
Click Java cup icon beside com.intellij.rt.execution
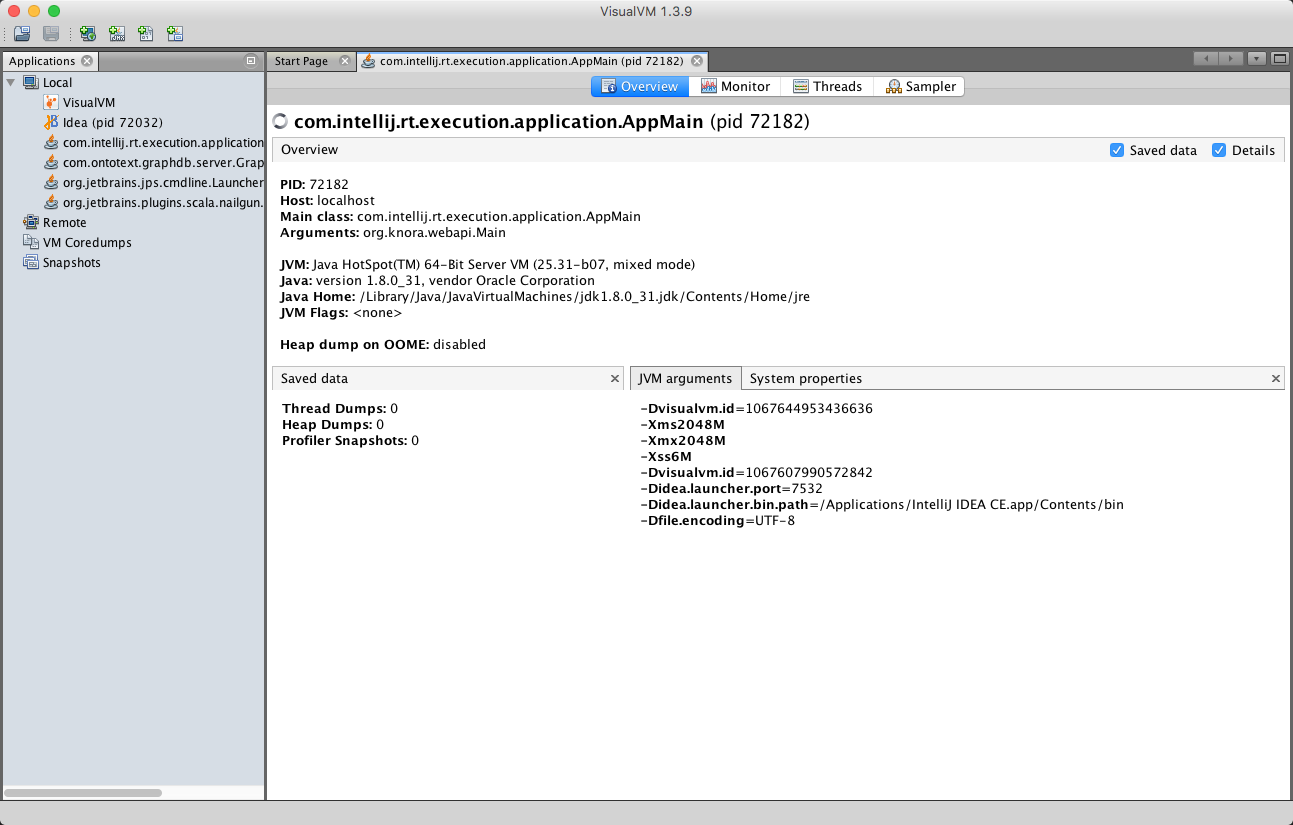click(51, 142)
